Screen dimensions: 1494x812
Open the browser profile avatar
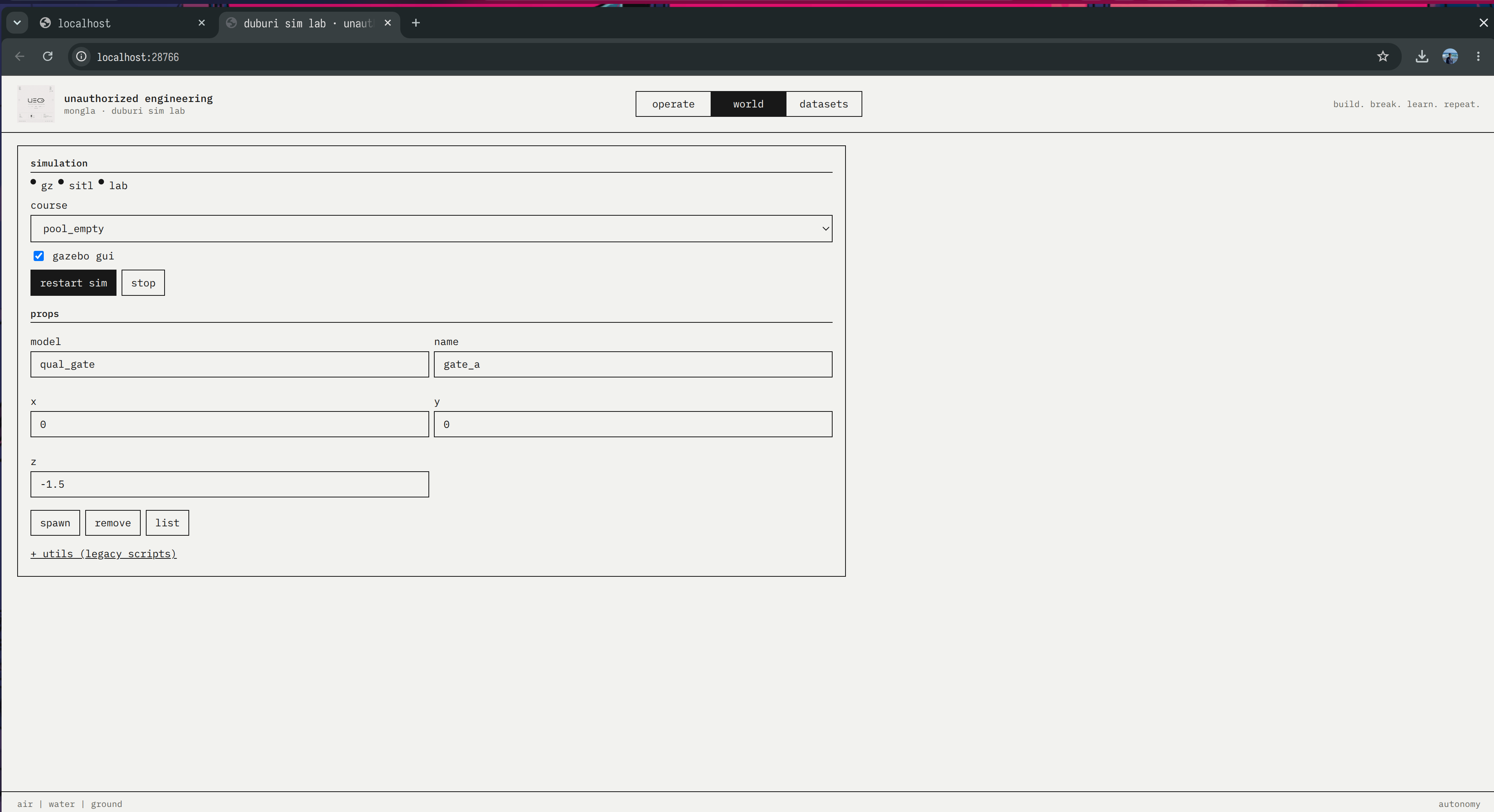click(x=1450, y=56)
